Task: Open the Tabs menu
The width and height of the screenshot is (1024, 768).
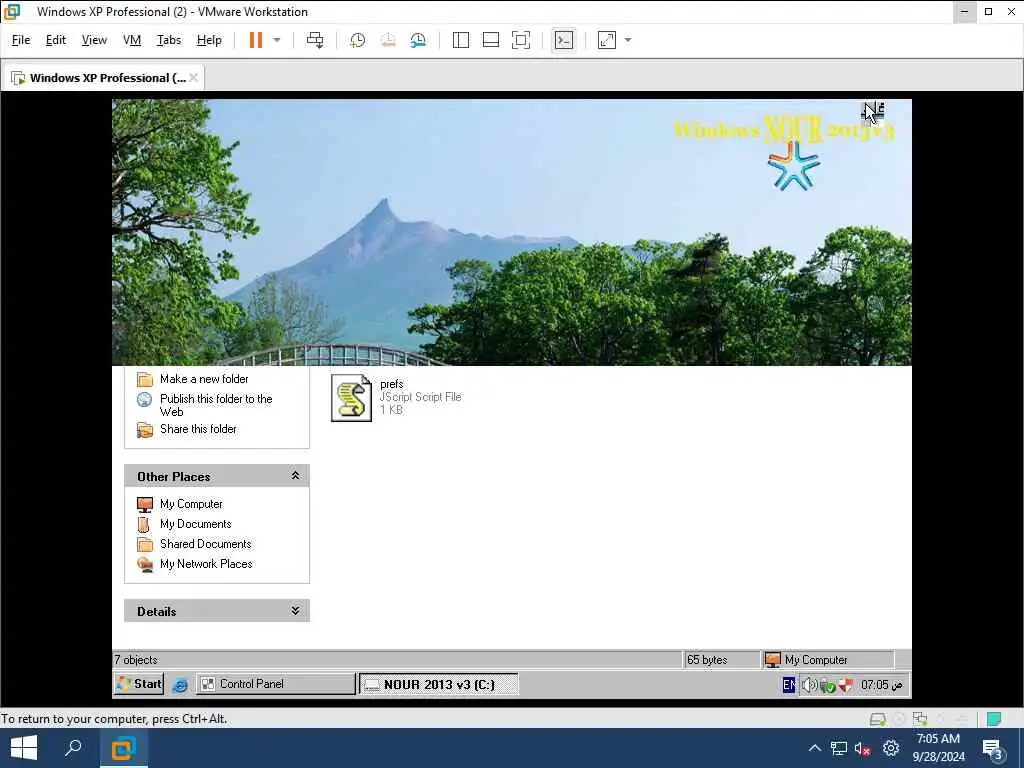Action: (x=168, y=40)
